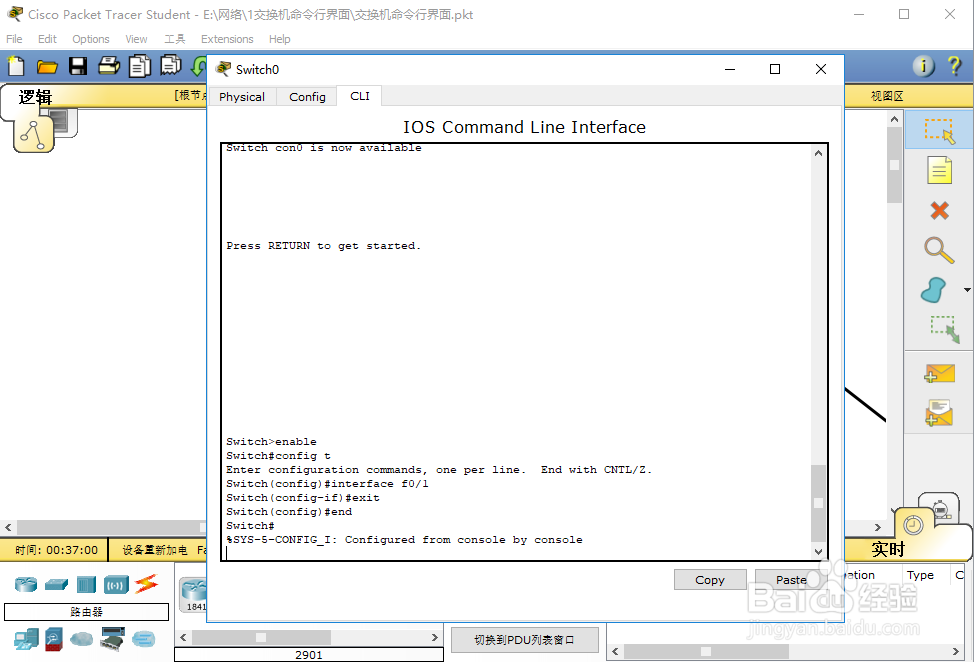Click the PDU list scroll right arrow
974x662 pixels.
956,651
